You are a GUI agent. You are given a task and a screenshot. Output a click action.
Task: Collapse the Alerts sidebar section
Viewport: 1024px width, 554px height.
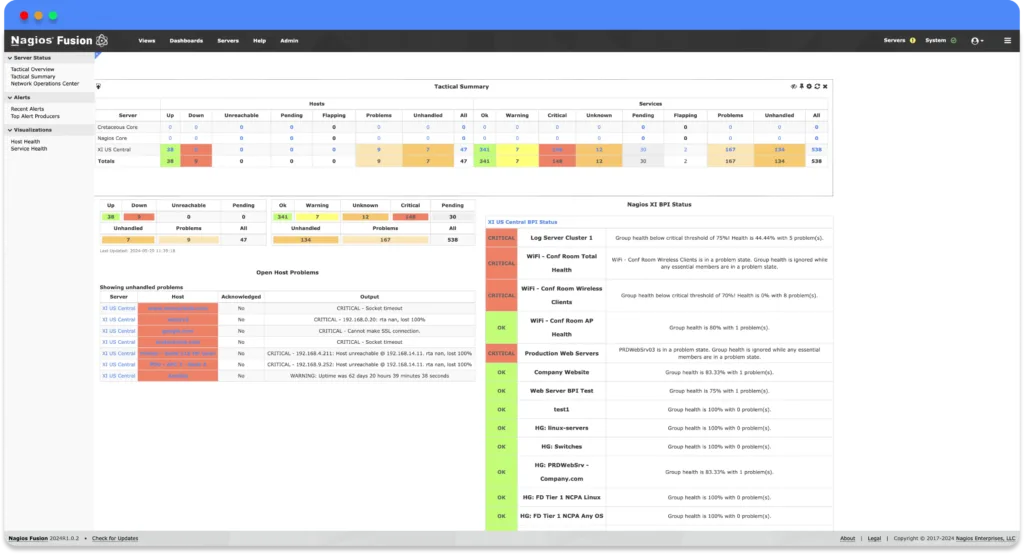pyautogui.click(x=19, y=97)
